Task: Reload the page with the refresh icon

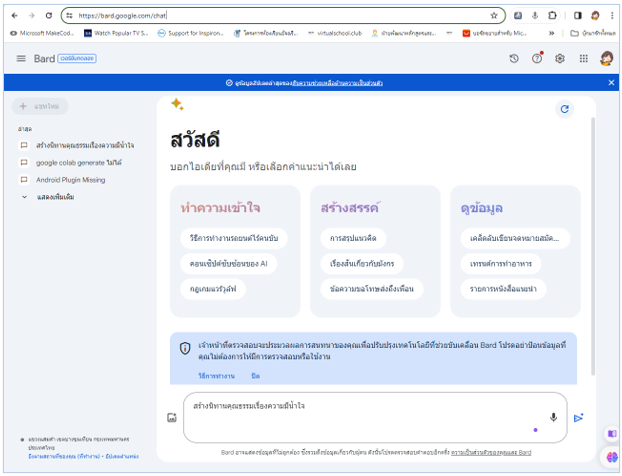Action: [49, 15]
